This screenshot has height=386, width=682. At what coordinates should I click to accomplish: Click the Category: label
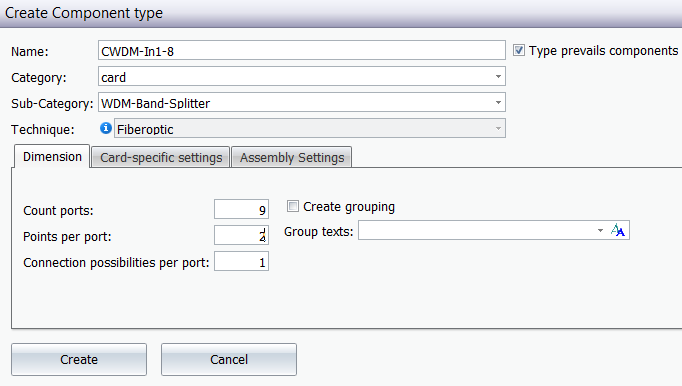click(39, 77)
